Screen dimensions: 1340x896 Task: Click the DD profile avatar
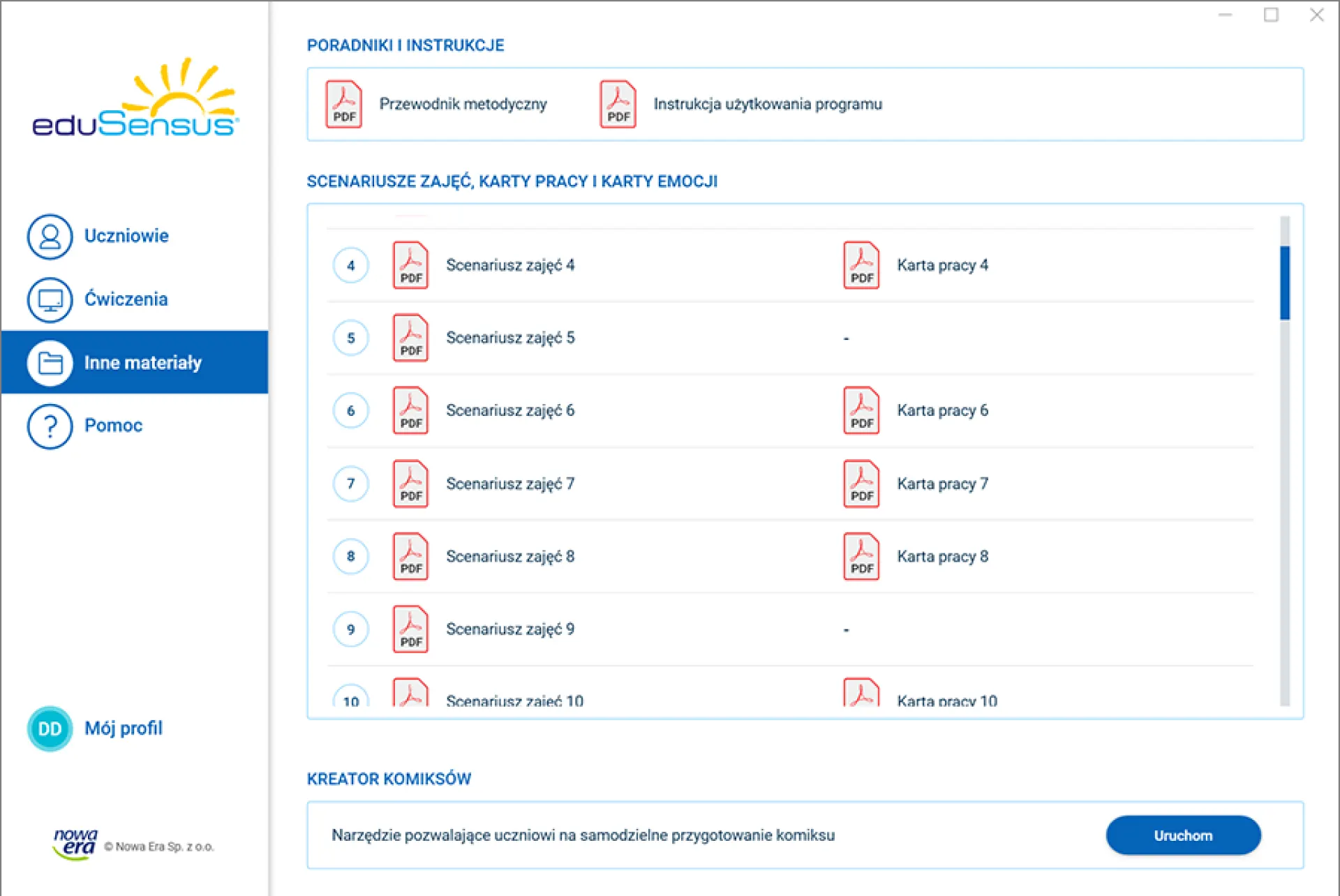tap(50, 729)
